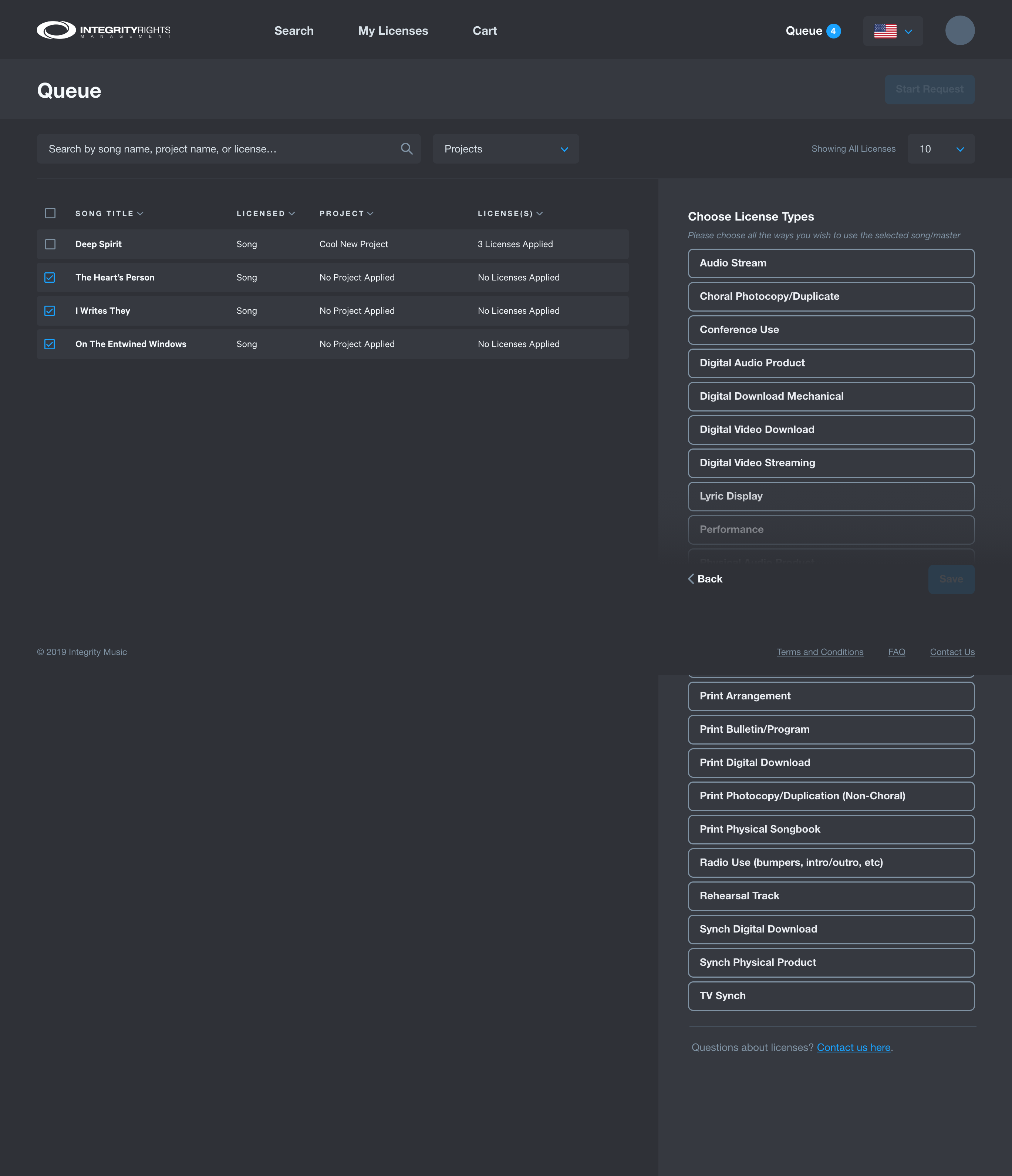1012x1176 pixels.
Task: Select Lyric Display license type
Action: pos(831,496)
